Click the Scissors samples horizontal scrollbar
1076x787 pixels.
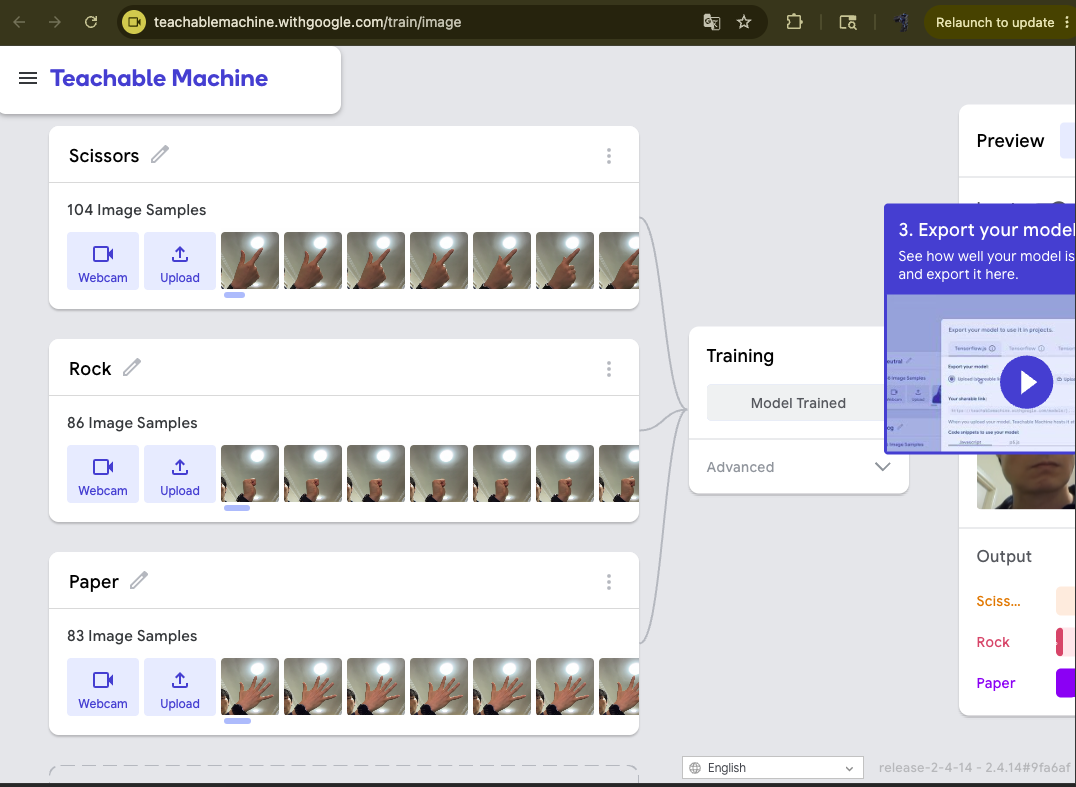coord(234,295)
